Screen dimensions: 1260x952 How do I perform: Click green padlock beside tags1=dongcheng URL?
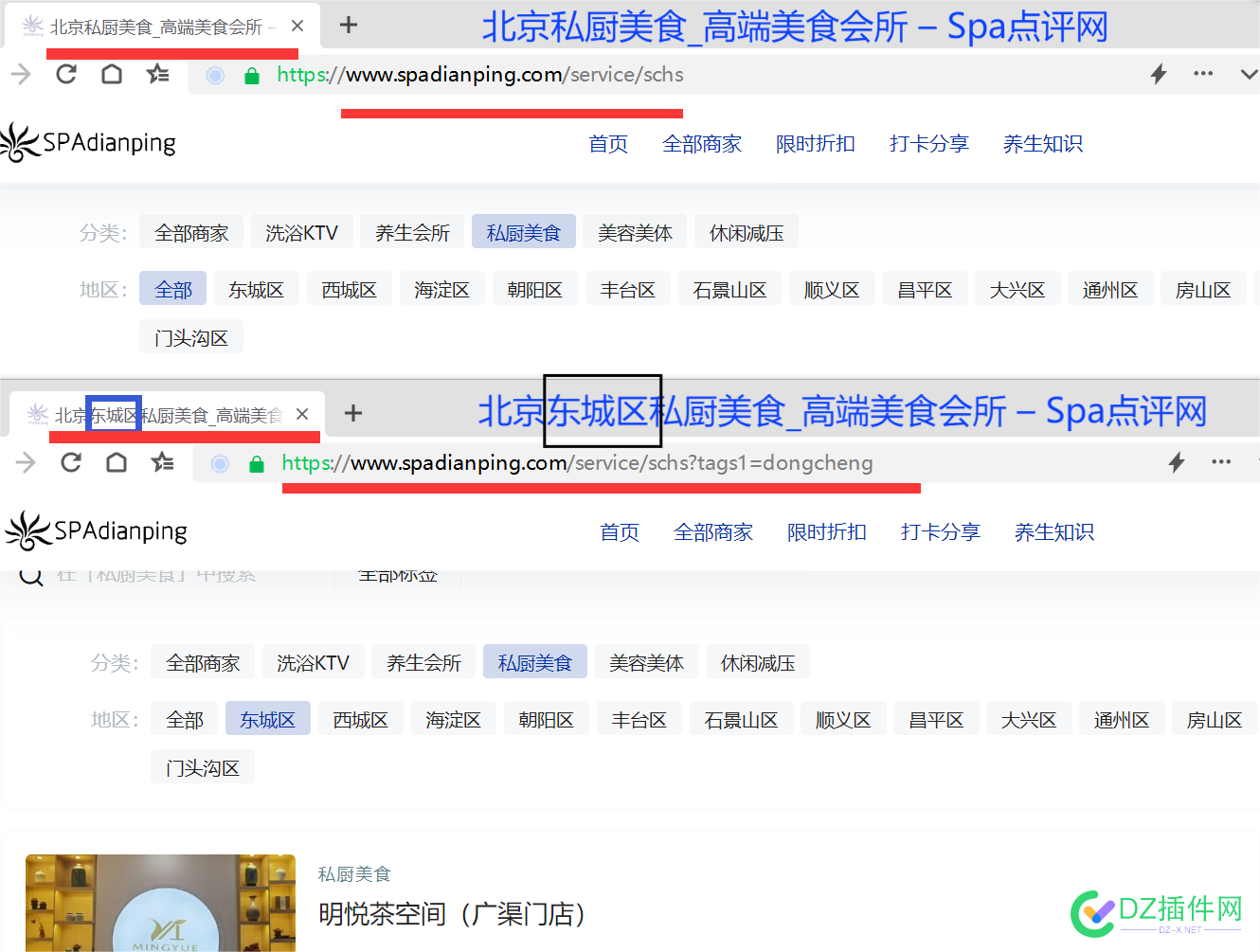click(256, 464)
